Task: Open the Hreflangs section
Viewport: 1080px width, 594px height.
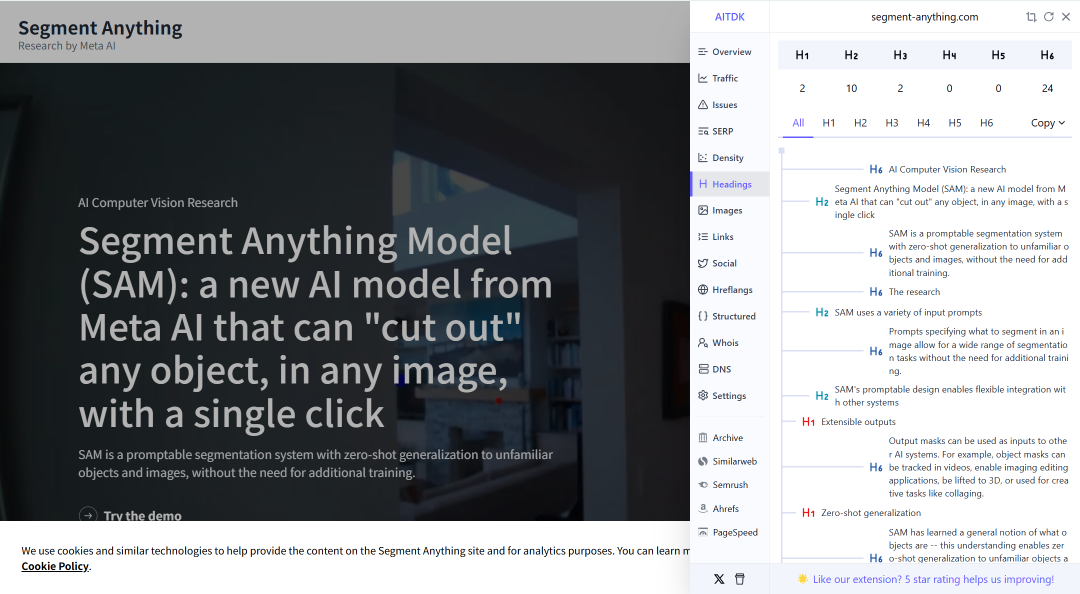Action: [725, 289]
